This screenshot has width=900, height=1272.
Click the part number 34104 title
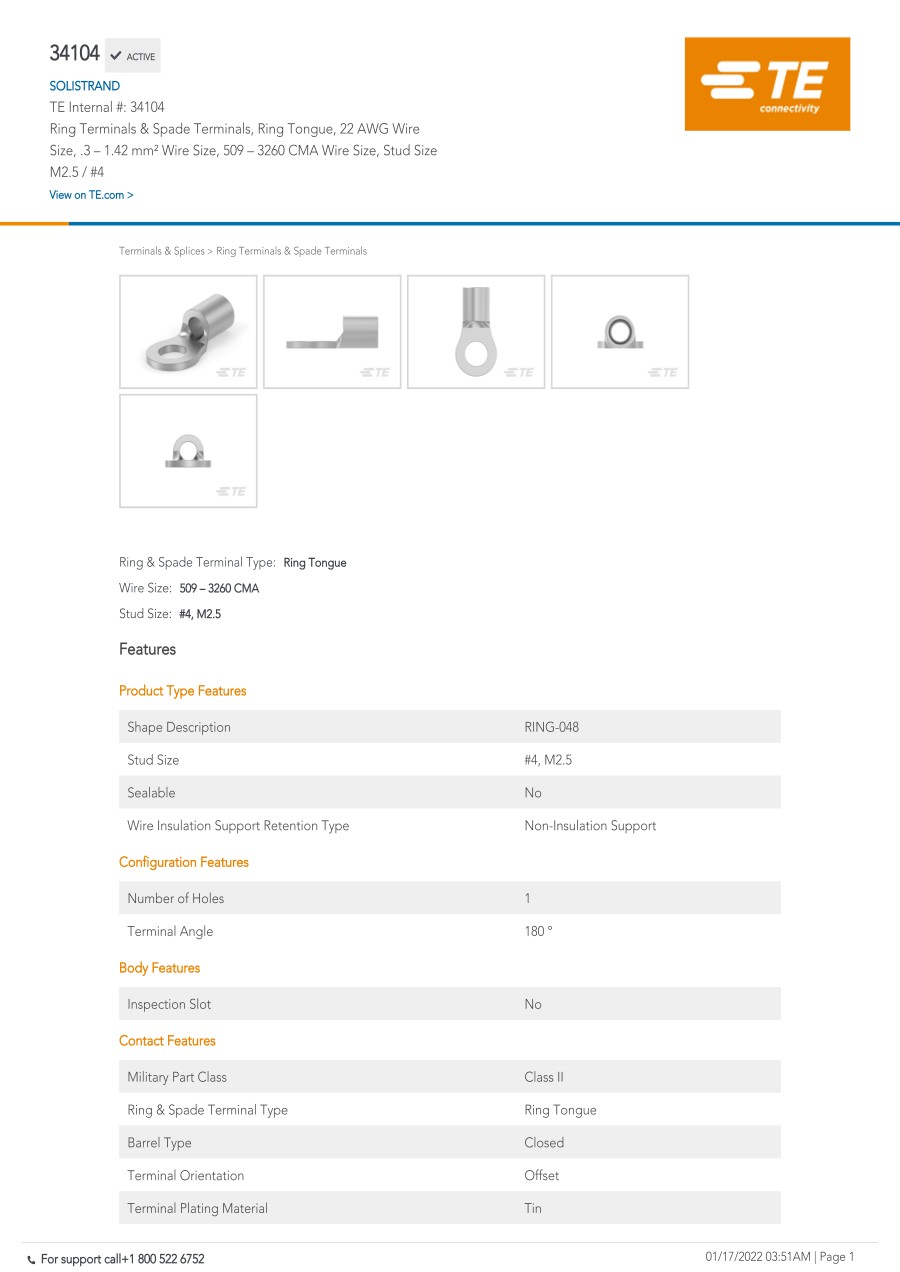[x=75, y=54]
